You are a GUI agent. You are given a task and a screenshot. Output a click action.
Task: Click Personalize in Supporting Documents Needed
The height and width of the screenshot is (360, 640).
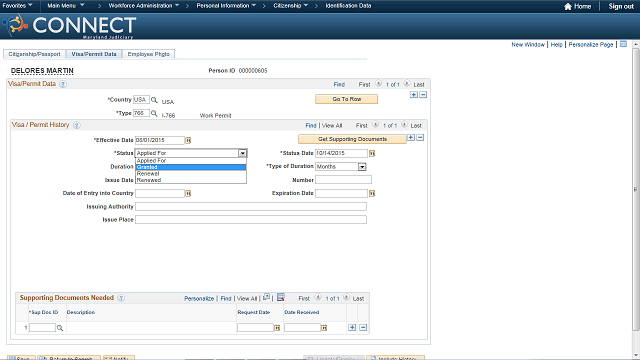[199, 299]
